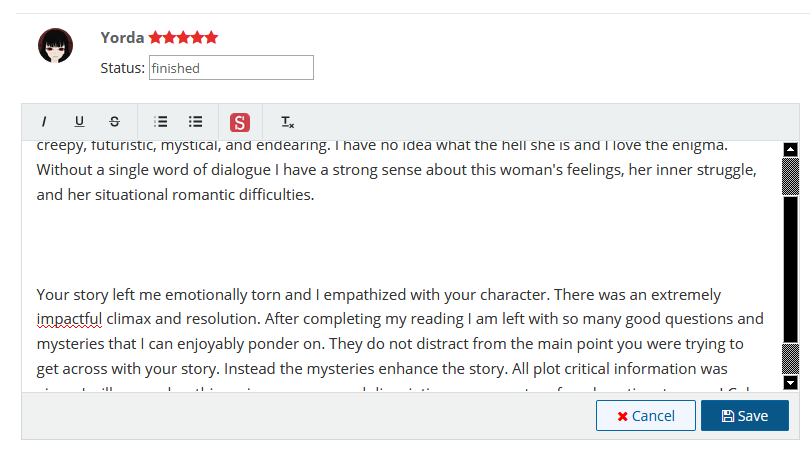Open Yorda's avatar picture
This screenshot has width=812, height=451.
(x=55, y=46)
